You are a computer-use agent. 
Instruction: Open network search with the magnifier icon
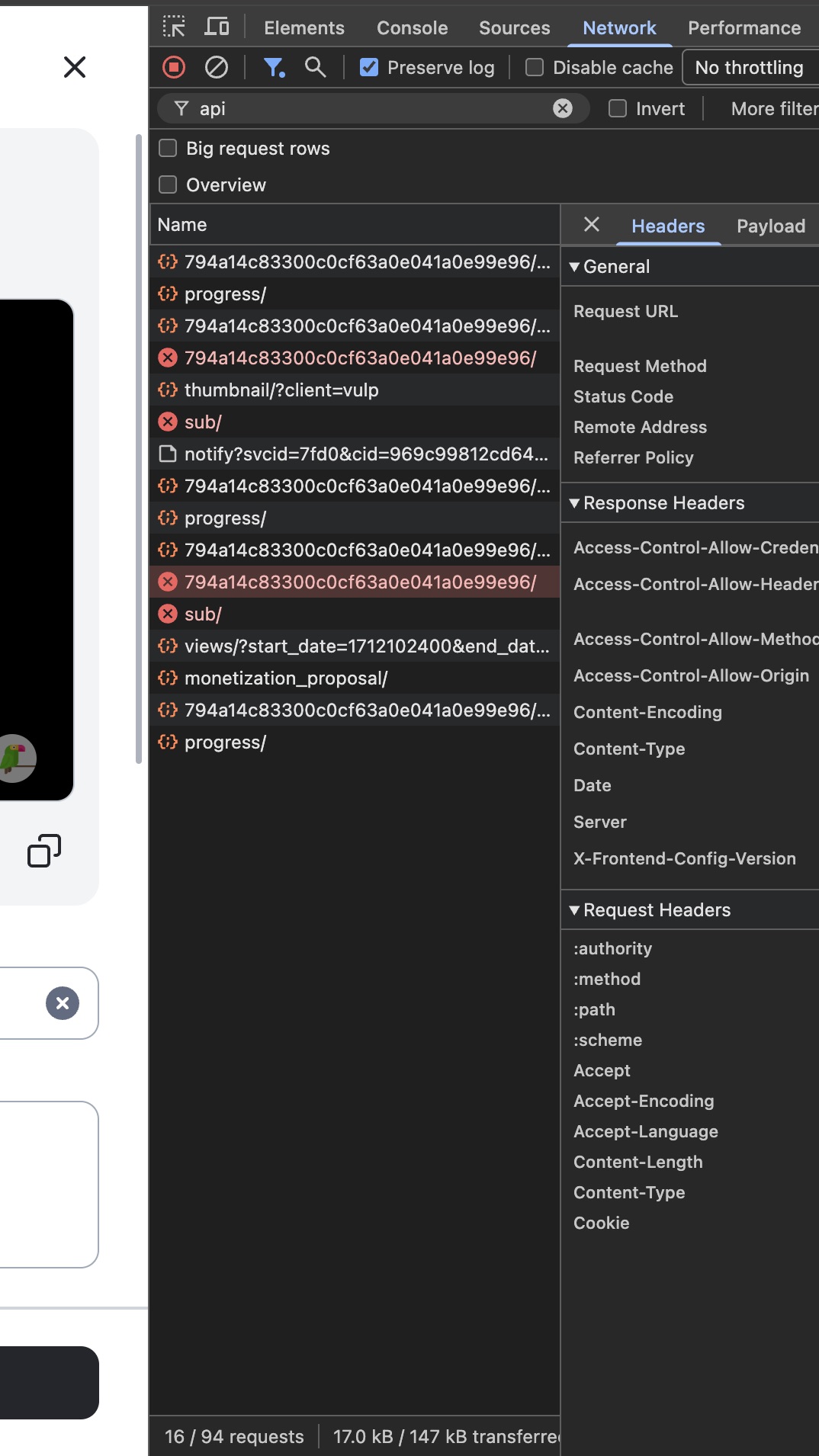pos(315,68)
